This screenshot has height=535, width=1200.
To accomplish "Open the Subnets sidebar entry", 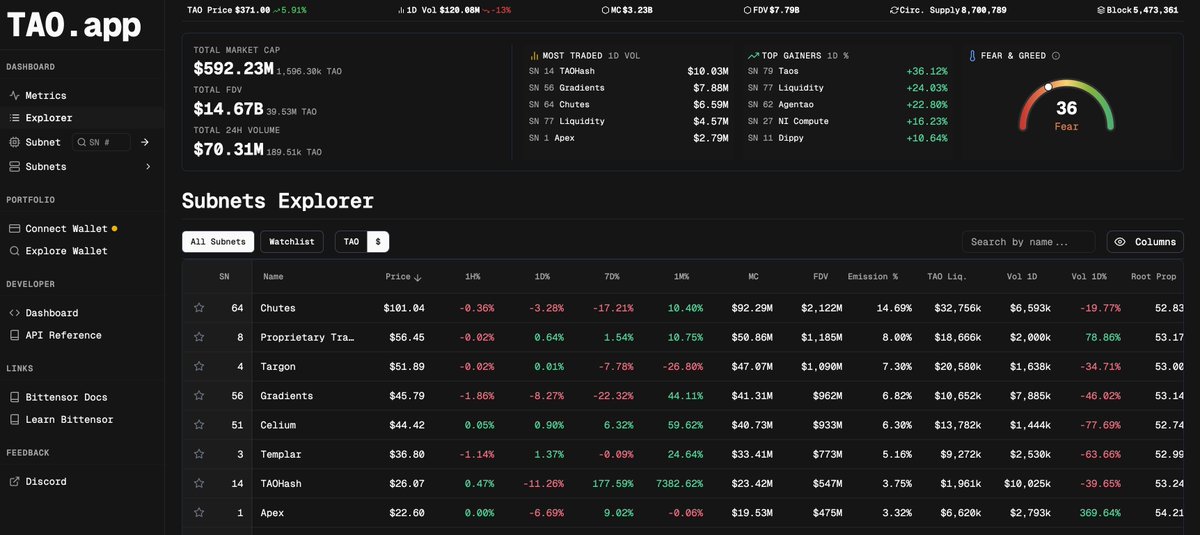I will click(x=46, y=166).
